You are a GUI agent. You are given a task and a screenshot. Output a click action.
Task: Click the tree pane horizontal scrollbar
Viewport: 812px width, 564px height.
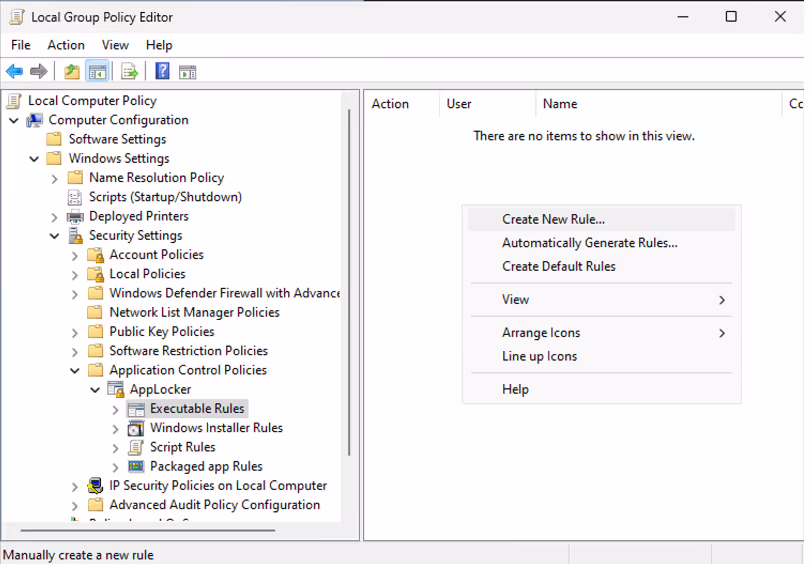pos(148,530)
